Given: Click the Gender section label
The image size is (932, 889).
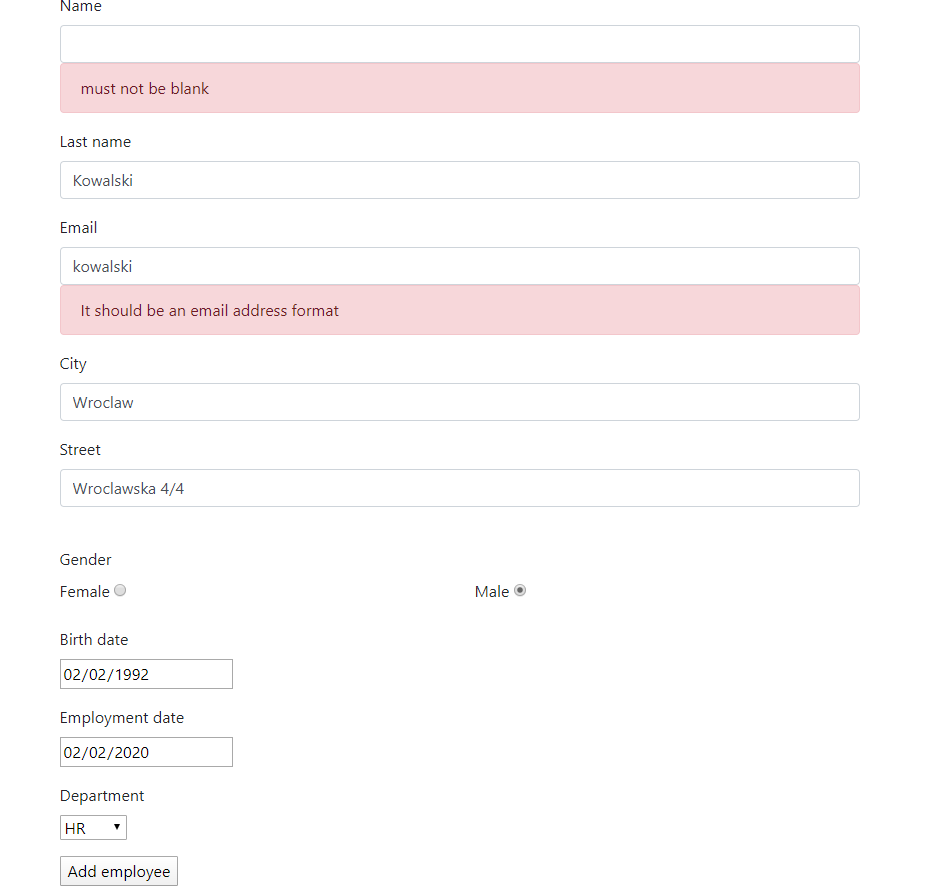Looking at the screenshot, I should [85, 559].
